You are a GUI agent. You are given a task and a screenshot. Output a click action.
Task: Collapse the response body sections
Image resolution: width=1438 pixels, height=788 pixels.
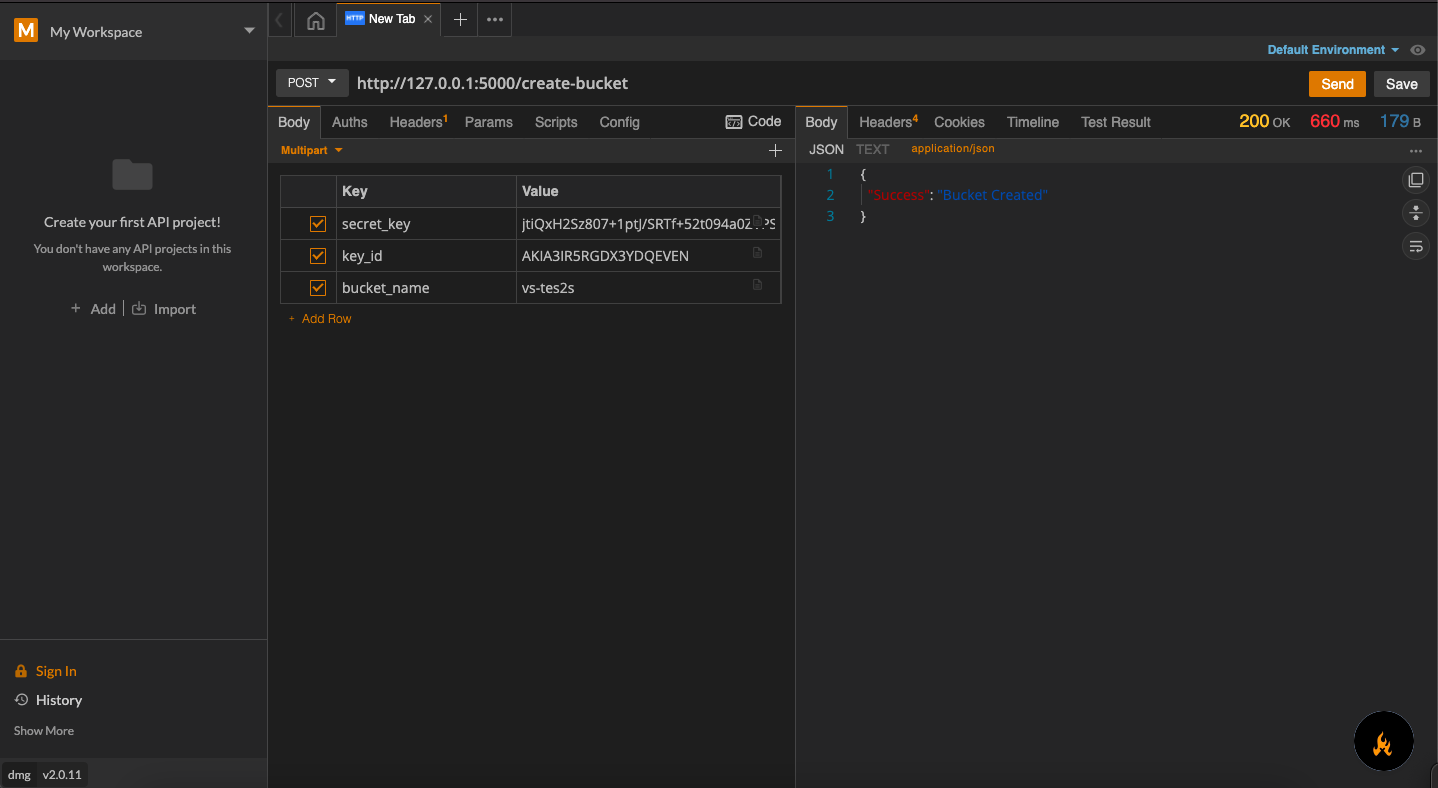pos(1416,213)
